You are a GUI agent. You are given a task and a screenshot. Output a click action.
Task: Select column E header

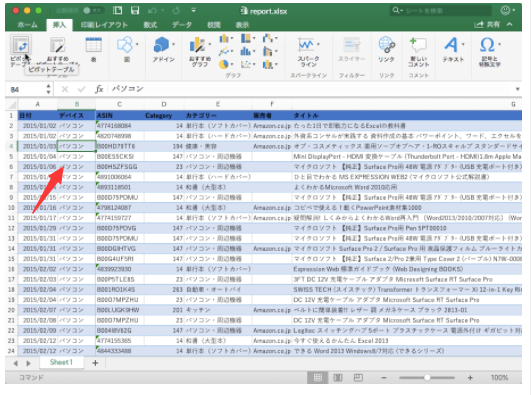pos(218,104)
